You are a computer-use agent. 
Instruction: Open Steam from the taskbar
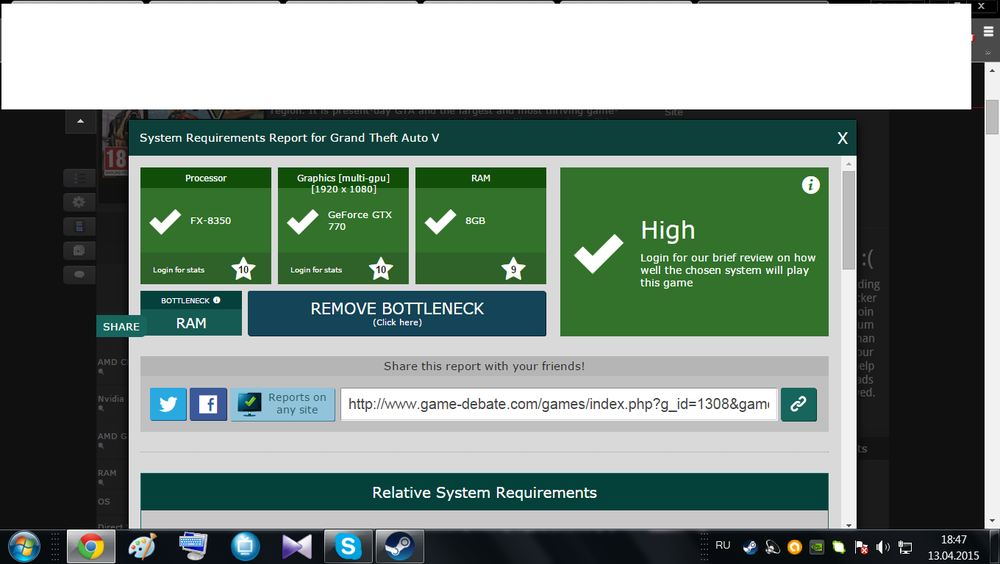[399, 546]
